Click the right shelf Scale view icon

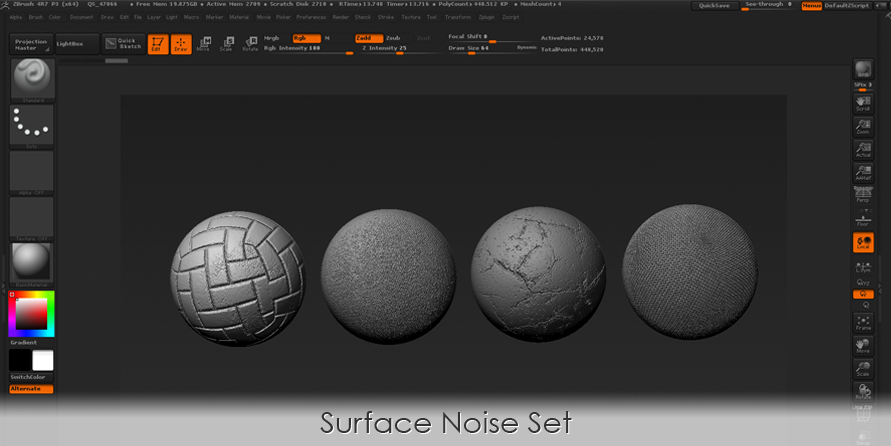coord(863,369)
